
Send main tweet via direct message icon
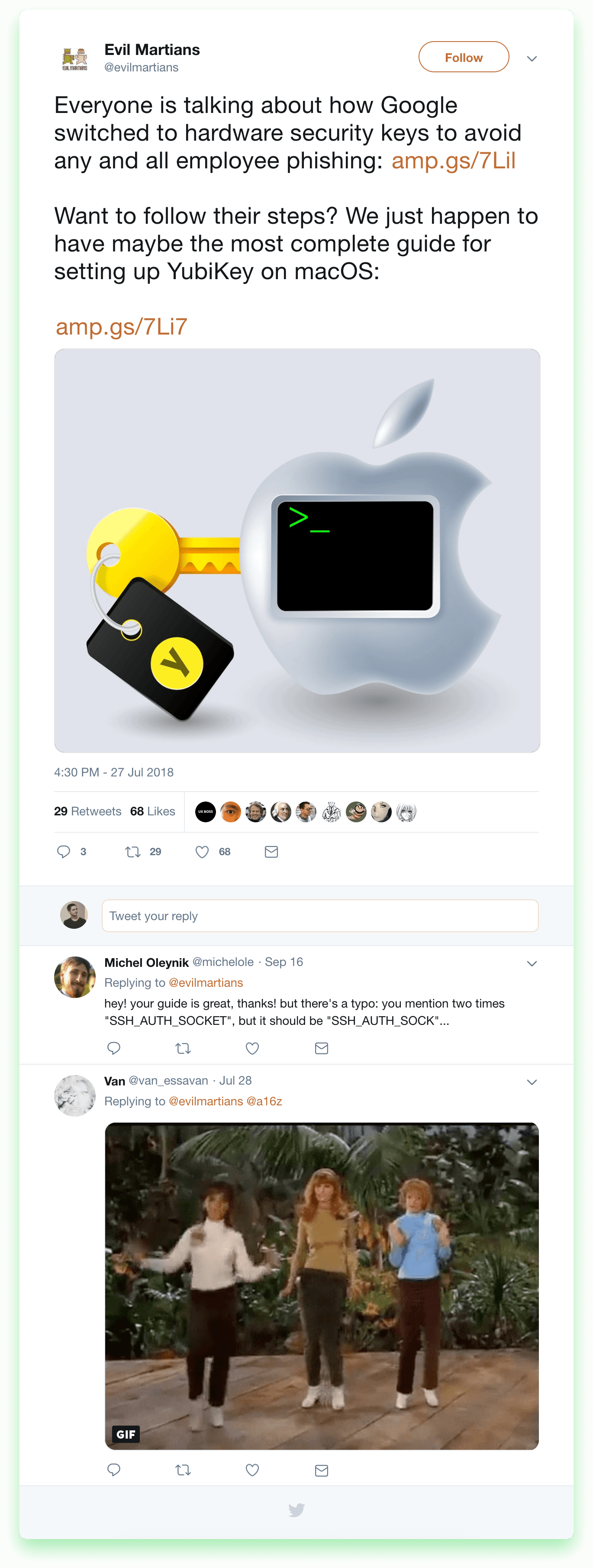[271, 852]
